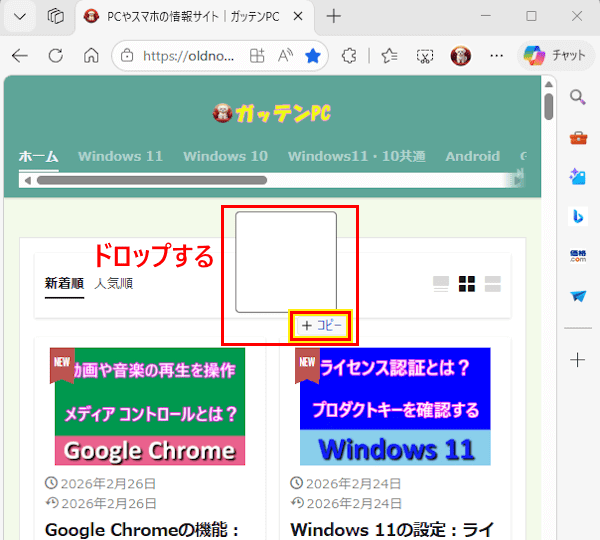
Task: Open the Android navigation menu
Action: click(x=473, y=157)
